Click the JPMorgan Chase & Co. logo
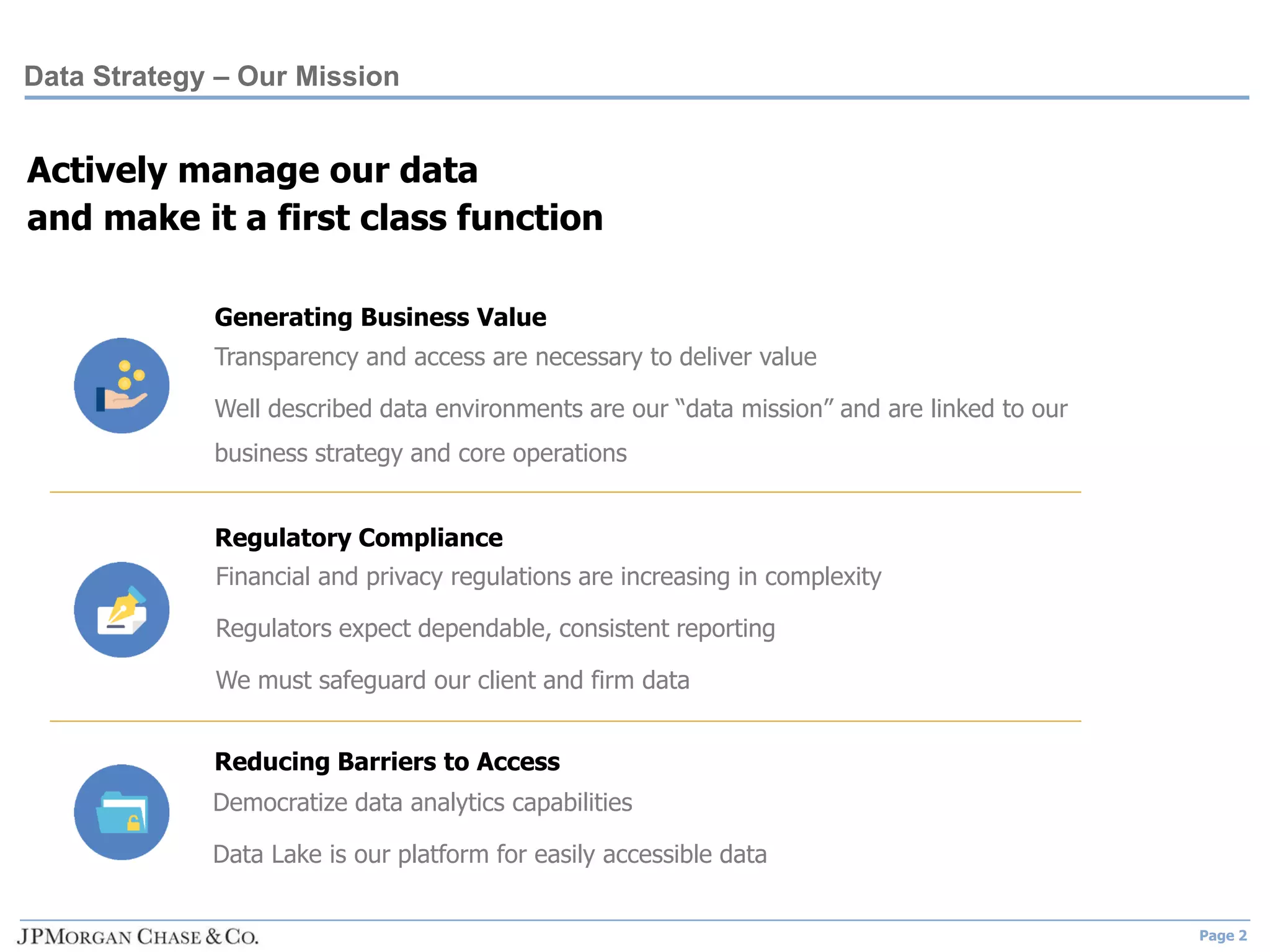This screenshot has width=1270, height=952. tap(138, 936)
